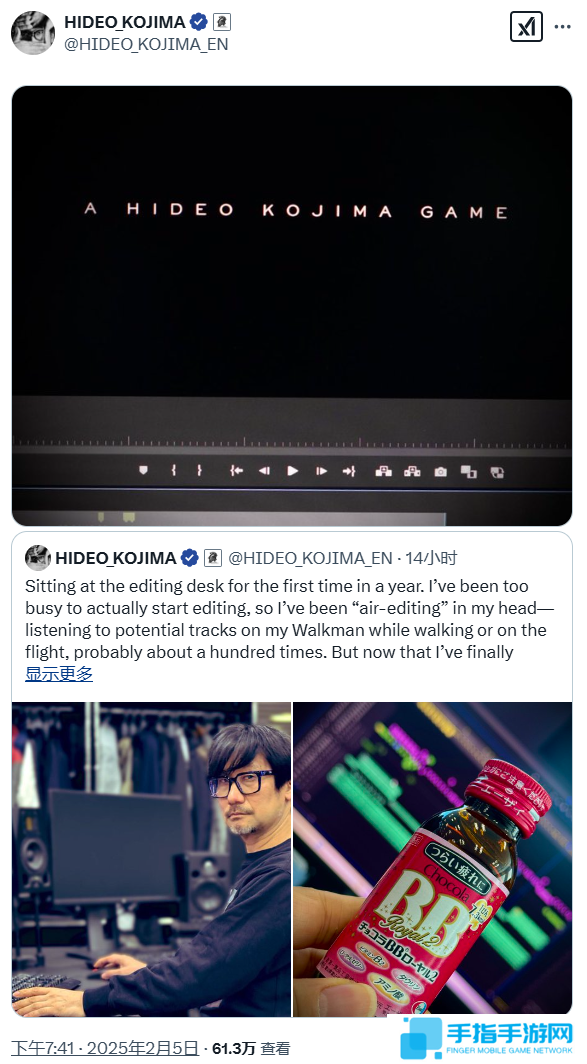The width and height of the screenshot is (587, 1064).
Task: Open the three-dot more options menu
Action: [x=563, y=27]
